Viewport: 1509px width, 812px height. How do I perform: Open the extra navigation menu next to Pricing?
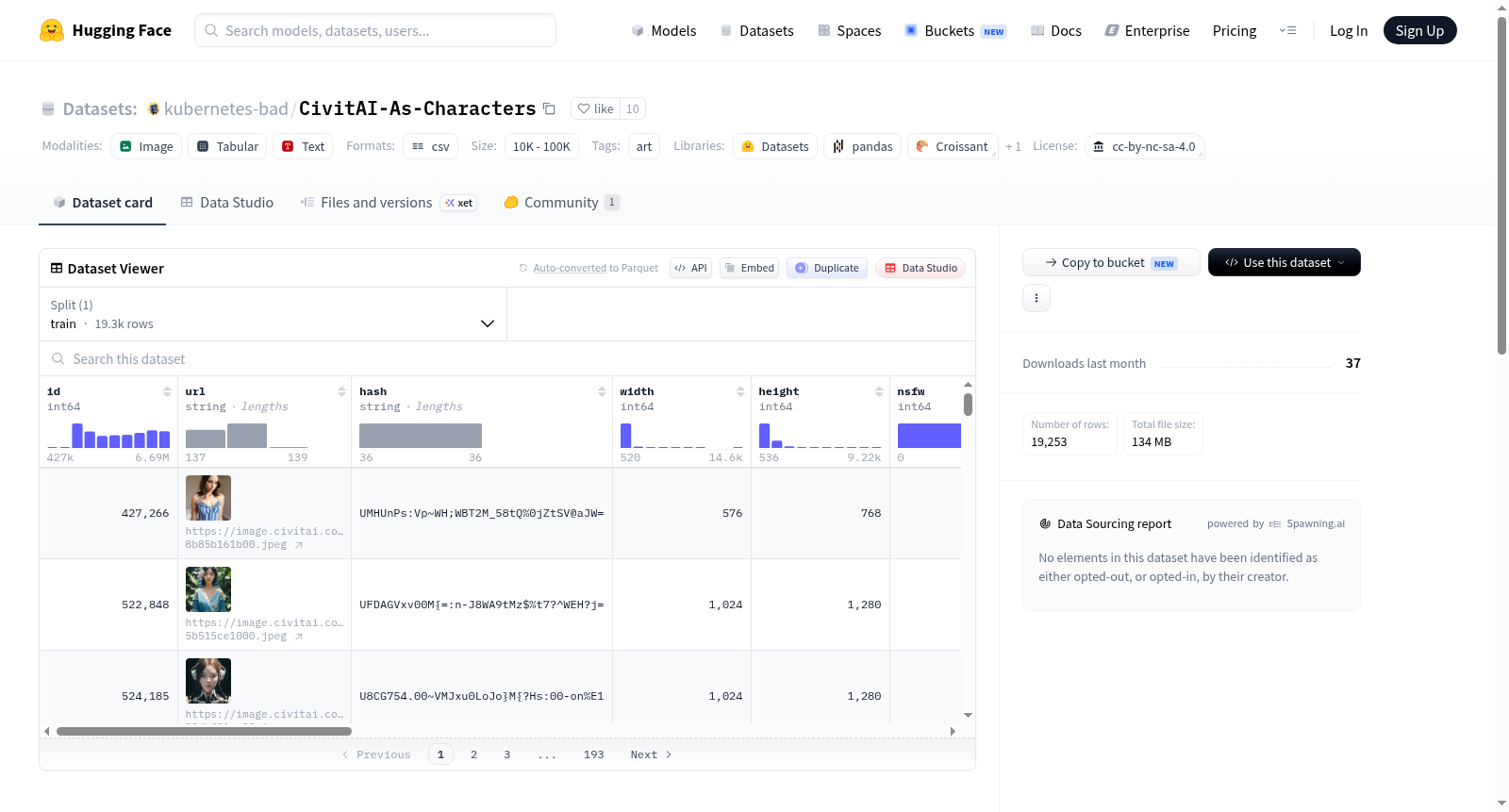pos(1287,30)
